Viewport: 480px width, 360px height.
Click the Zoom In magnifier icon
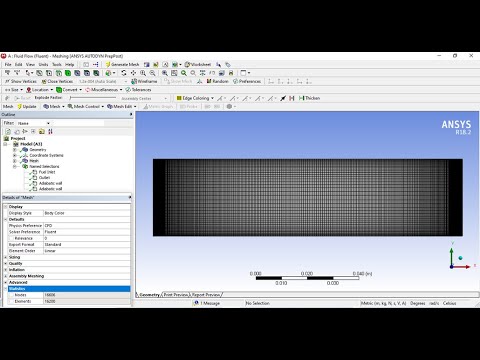(x=143, y=73)
